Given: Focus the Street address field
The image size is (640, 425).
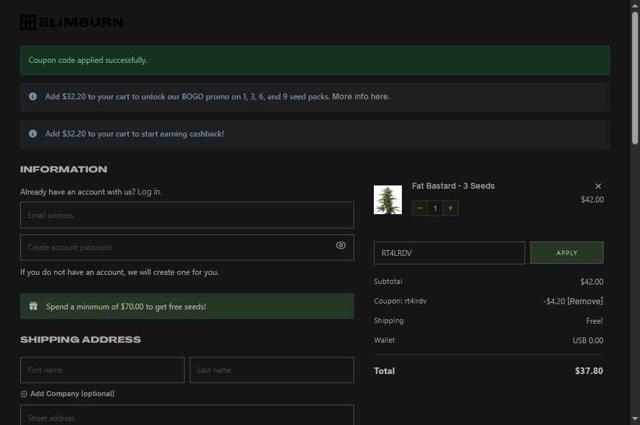Looking at the screenshot, I should [187, 415].
